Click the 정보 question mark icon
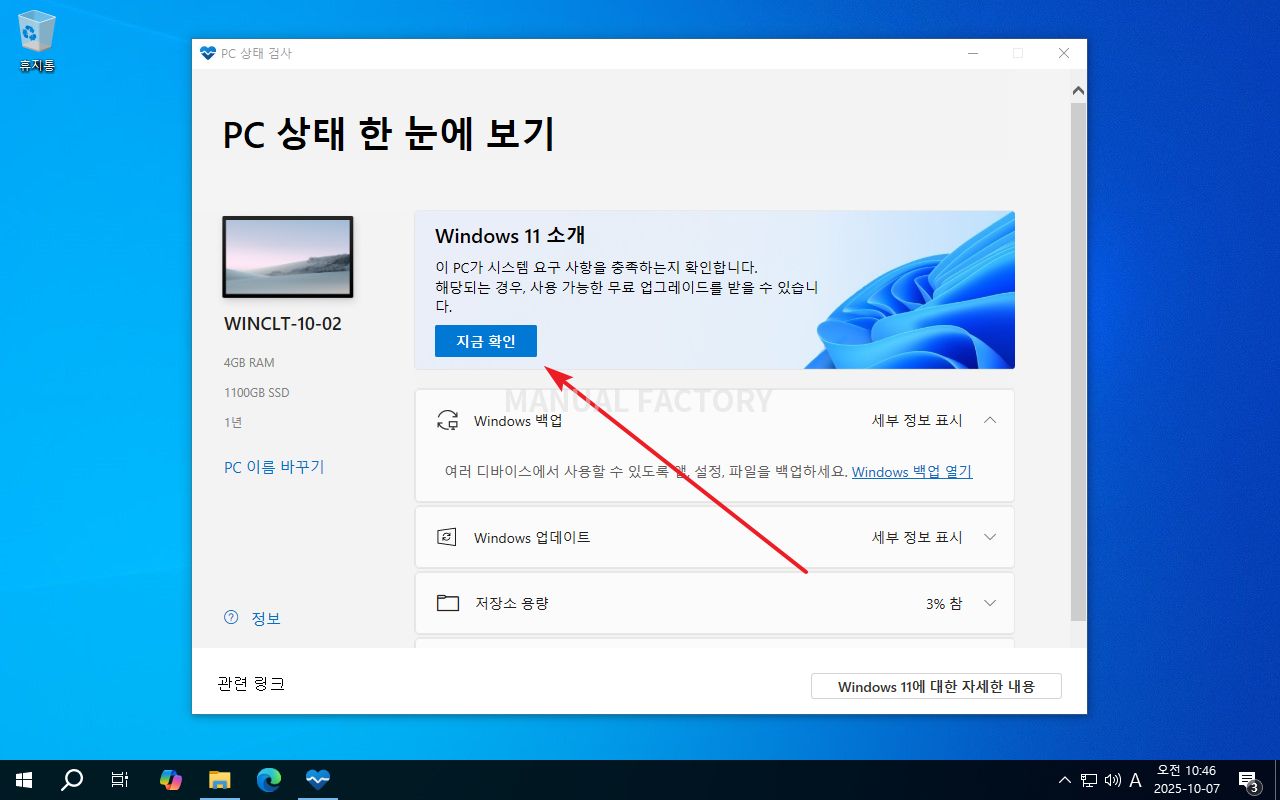The height and width of the screenshot is (800, 1280). (x=231, y=618)
